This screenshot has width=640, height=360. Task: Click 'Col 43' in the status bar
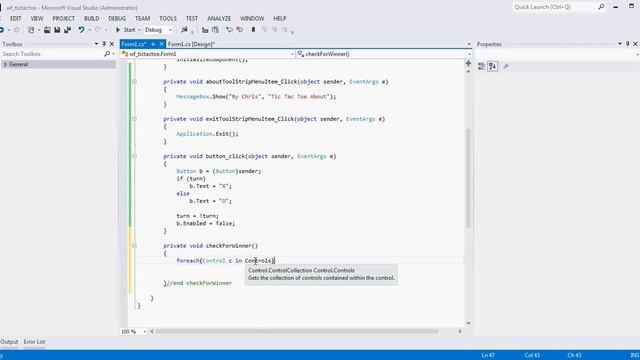[x=532, y=355]
